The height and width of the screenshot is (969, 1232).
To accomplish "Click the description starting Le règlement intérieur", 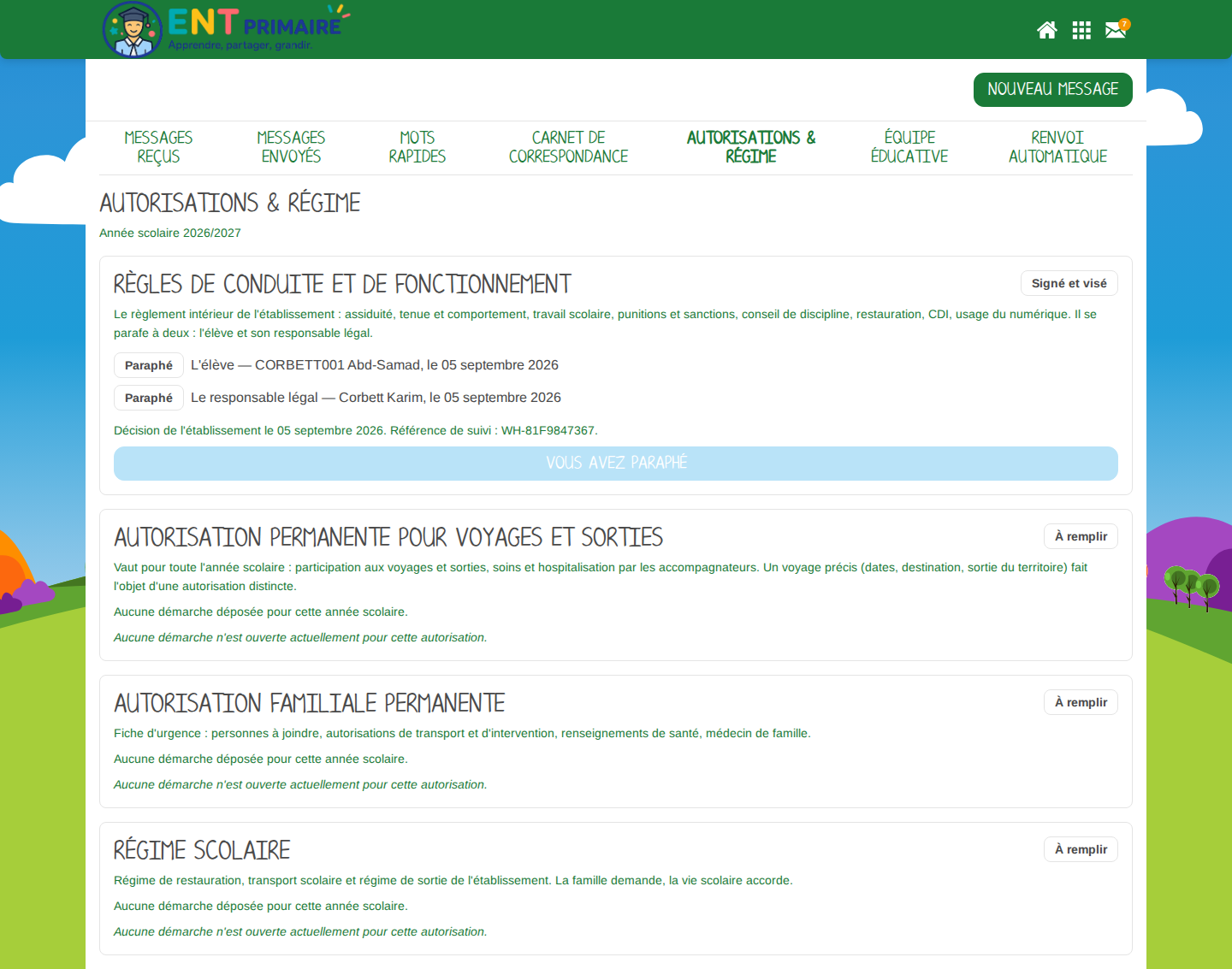I will tap(606, 323).
